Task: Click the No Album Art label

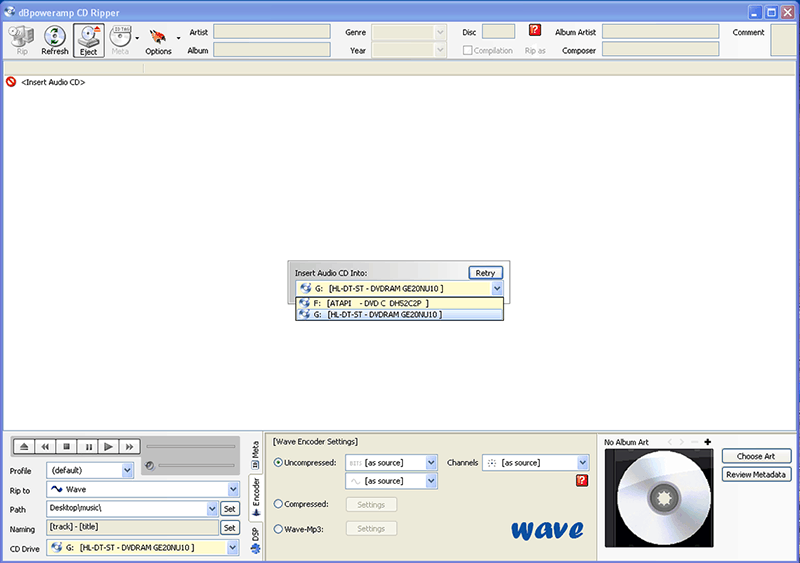Action: coord(626,442)
